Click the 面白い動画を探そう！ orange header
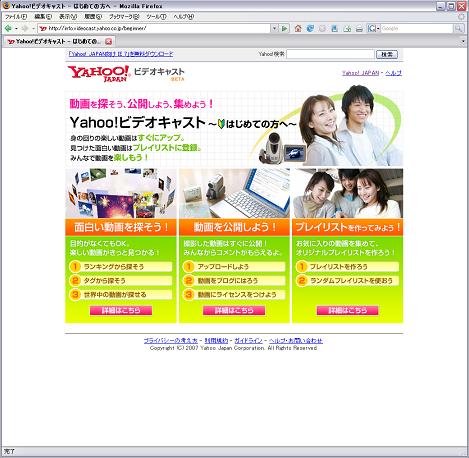The width and height of the screenshot is (469, 458). coord(121,227)
